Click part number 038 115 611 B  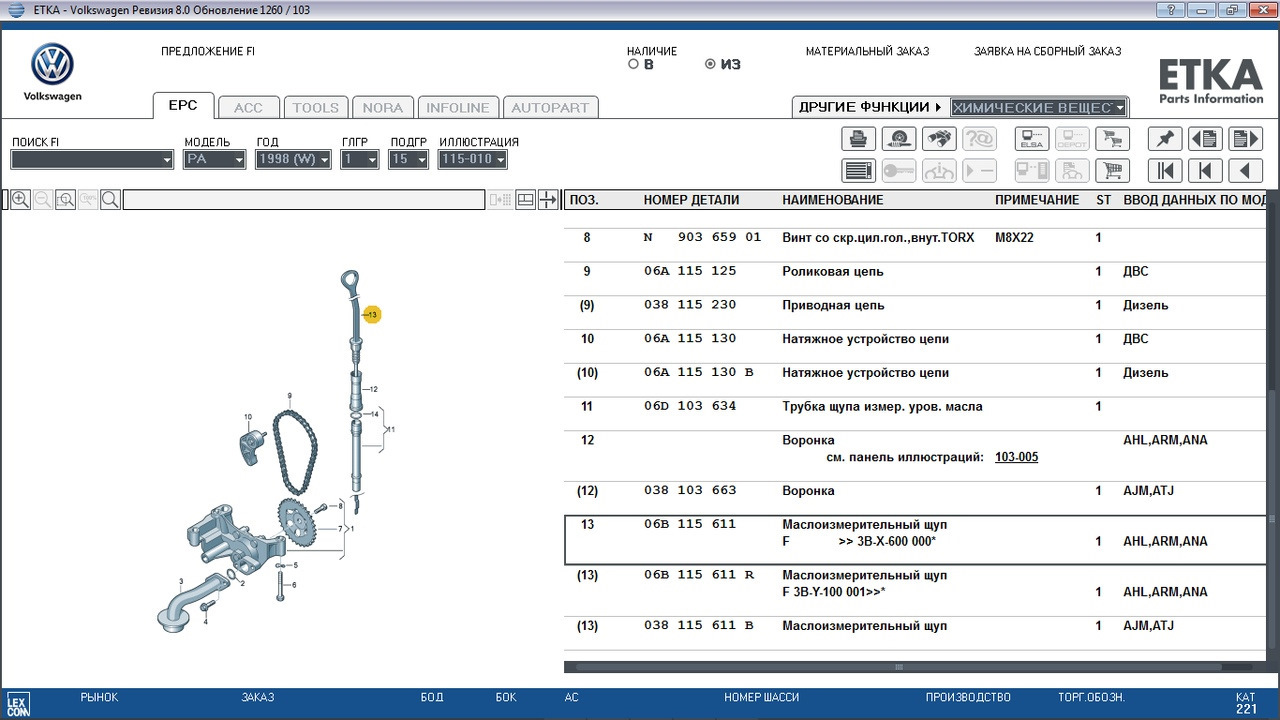(698, 626)
